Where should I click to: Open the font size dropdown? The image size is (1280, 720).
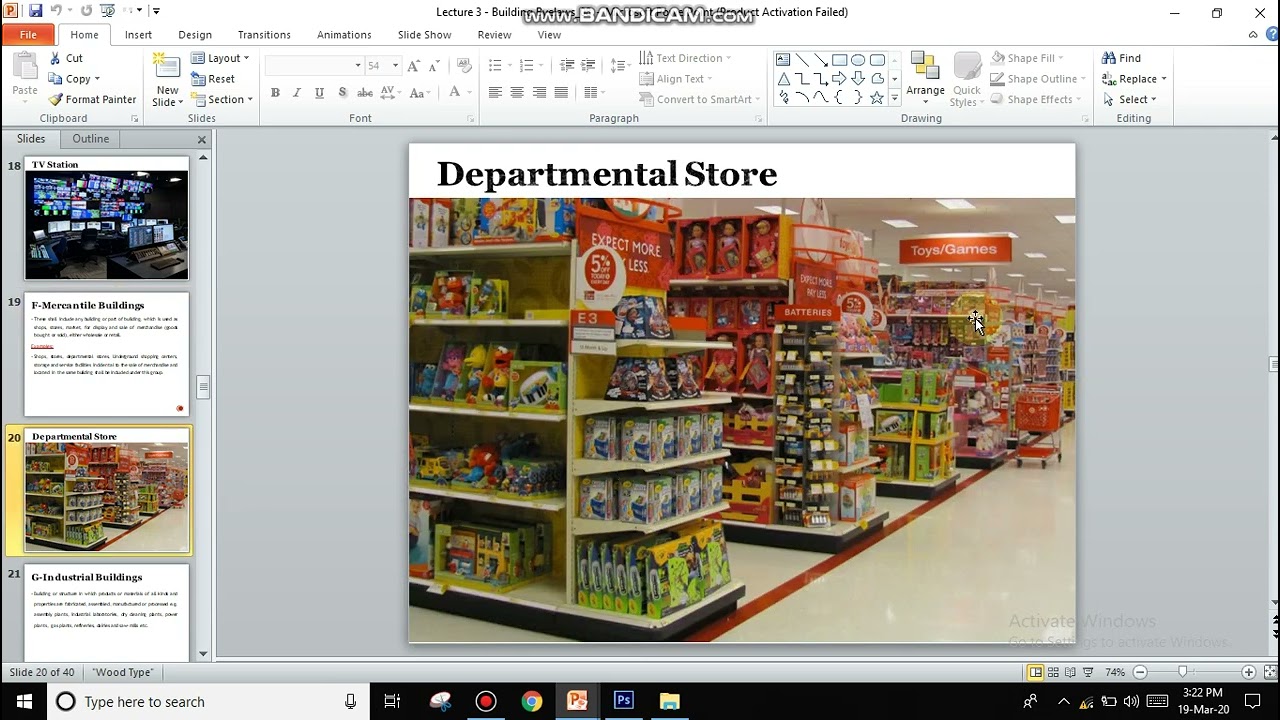click(x=397, y=64)
